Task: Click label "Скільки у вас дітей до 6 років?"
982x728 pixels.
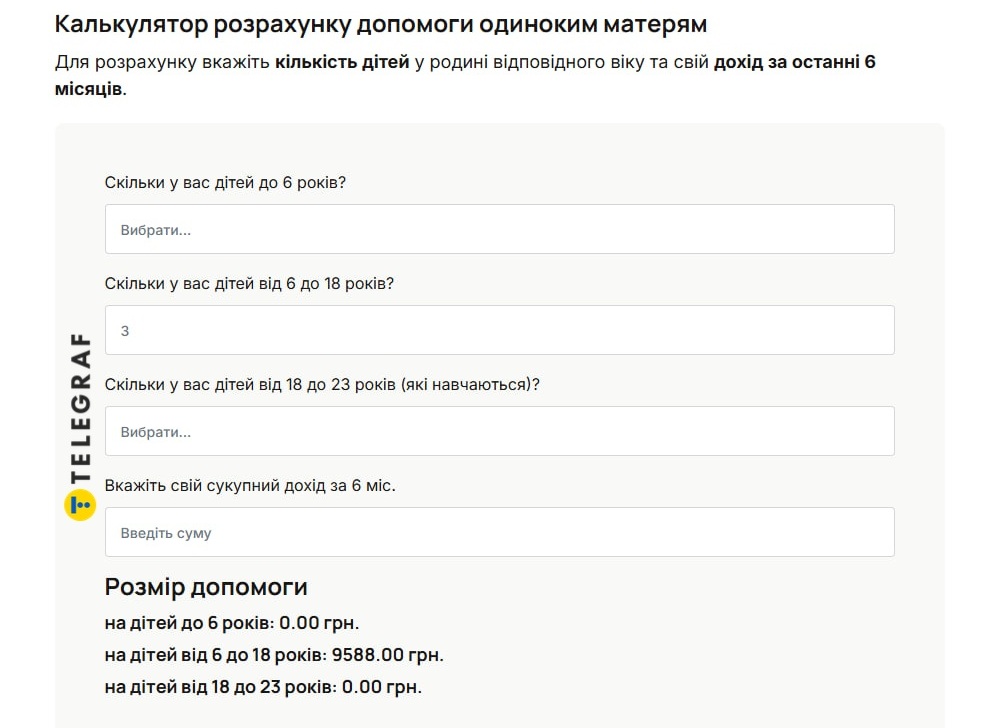Action: 225,183
